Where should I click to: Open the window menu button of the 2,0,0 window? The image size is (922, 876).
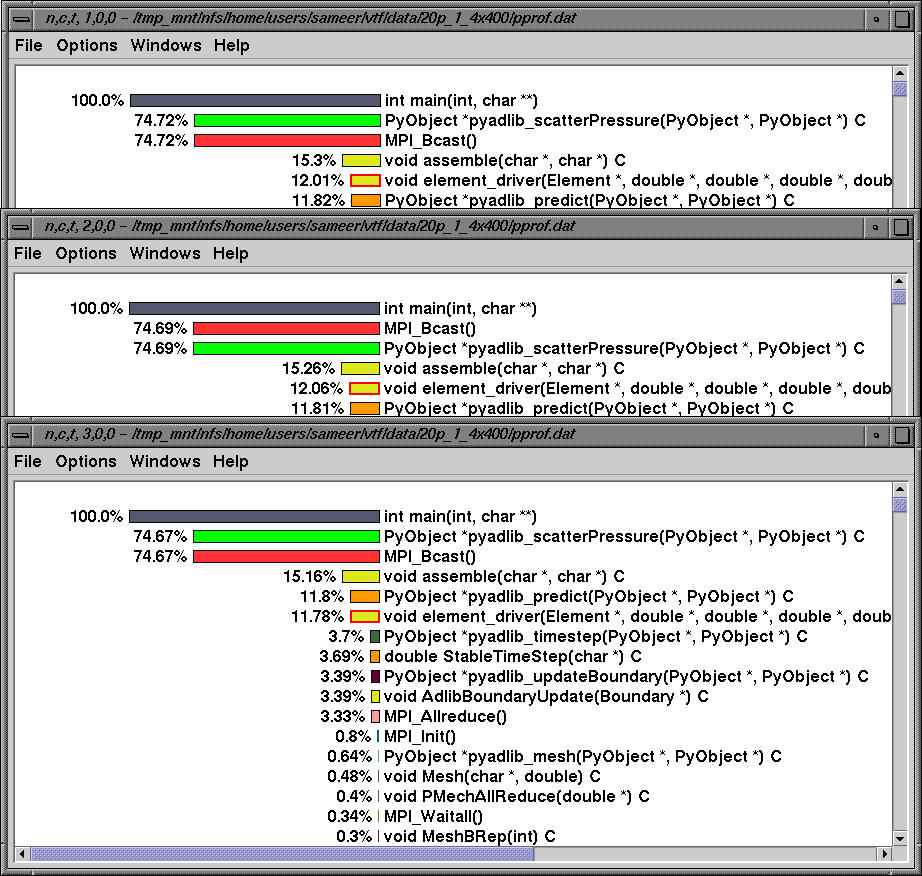click(x=21, y=227)
